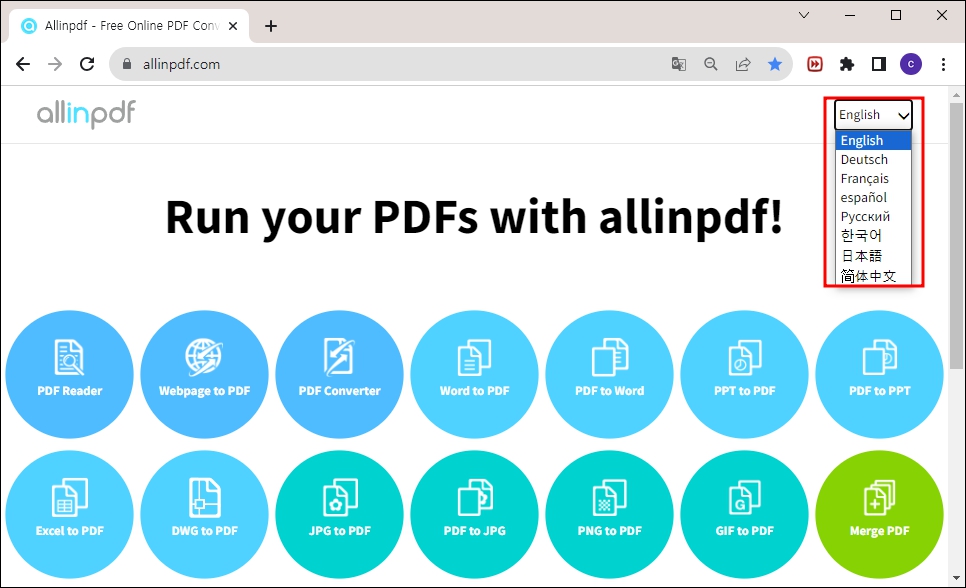
Task: Select Deutsch from language list
Action: point(873,160)
